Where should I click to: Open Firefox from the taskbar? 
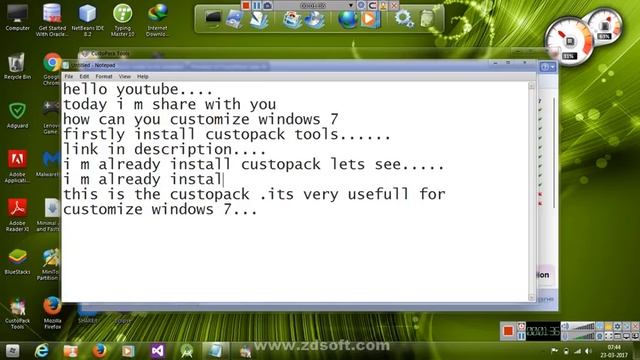pyautogui.click(x=99, y=351)
